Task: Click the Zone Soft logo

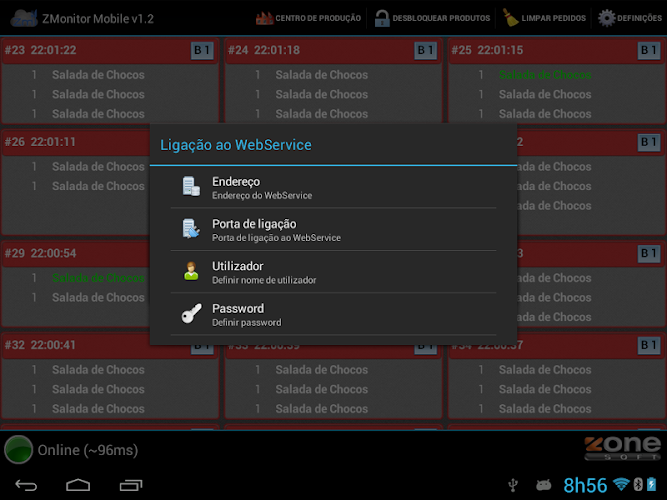Action: tap(623, 448)
